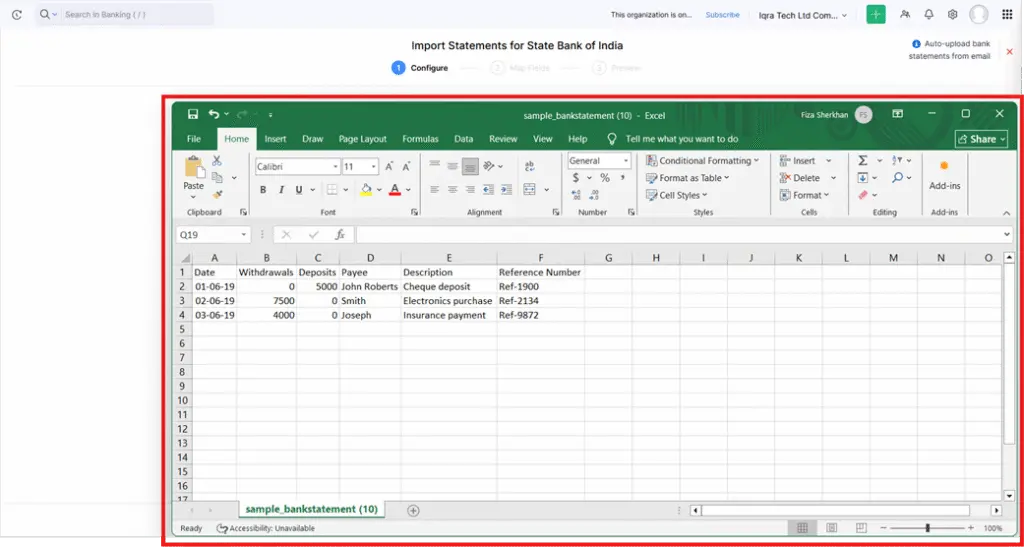
Task: Toggle Underline formatting
Action: coord(298,190)
